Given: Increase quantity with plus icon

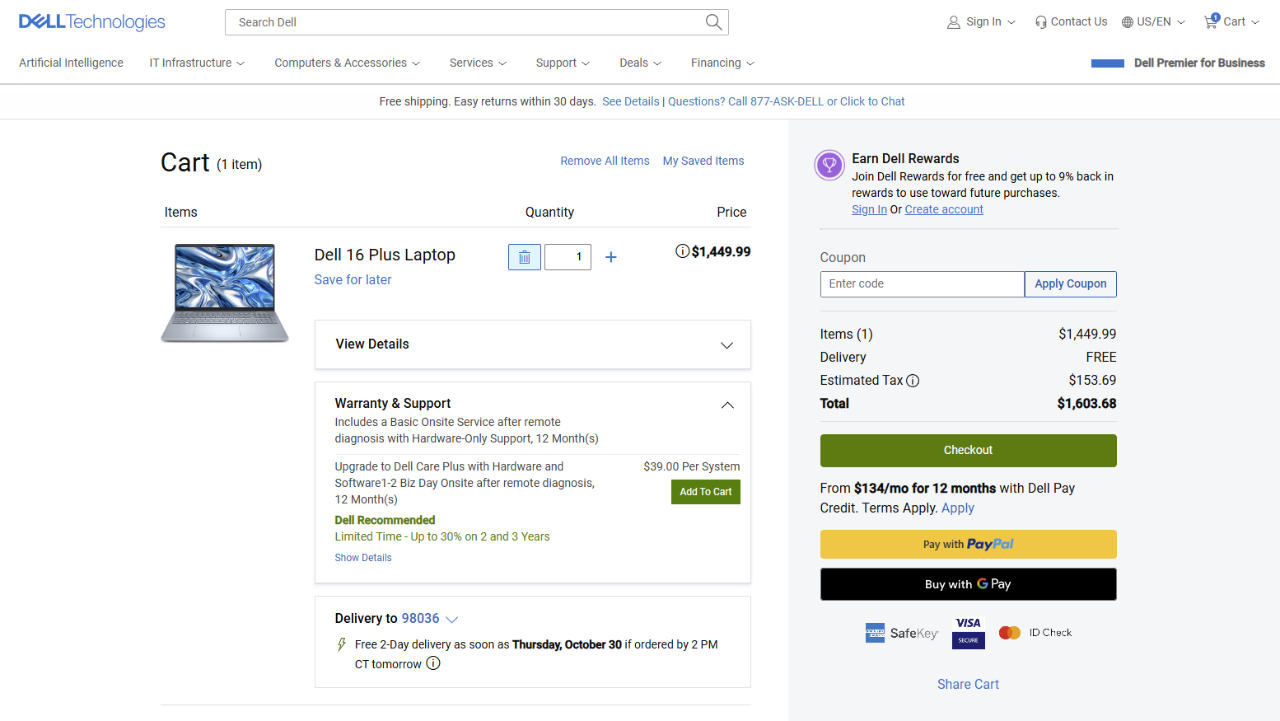Looking at the screenshot, I should tap(611, 257).
